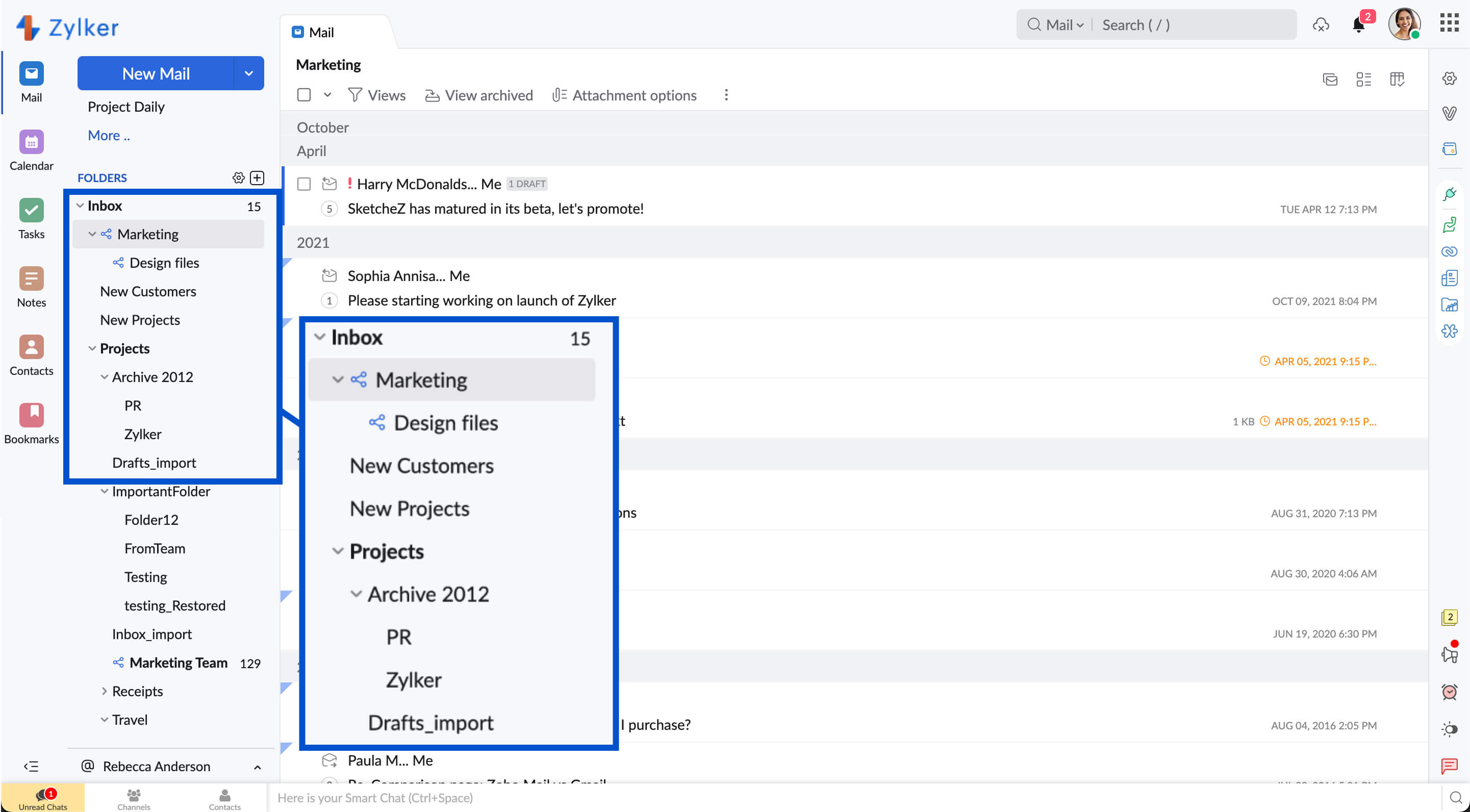
Task: Open the Marketing Team folder
Action: coord(178,663)
